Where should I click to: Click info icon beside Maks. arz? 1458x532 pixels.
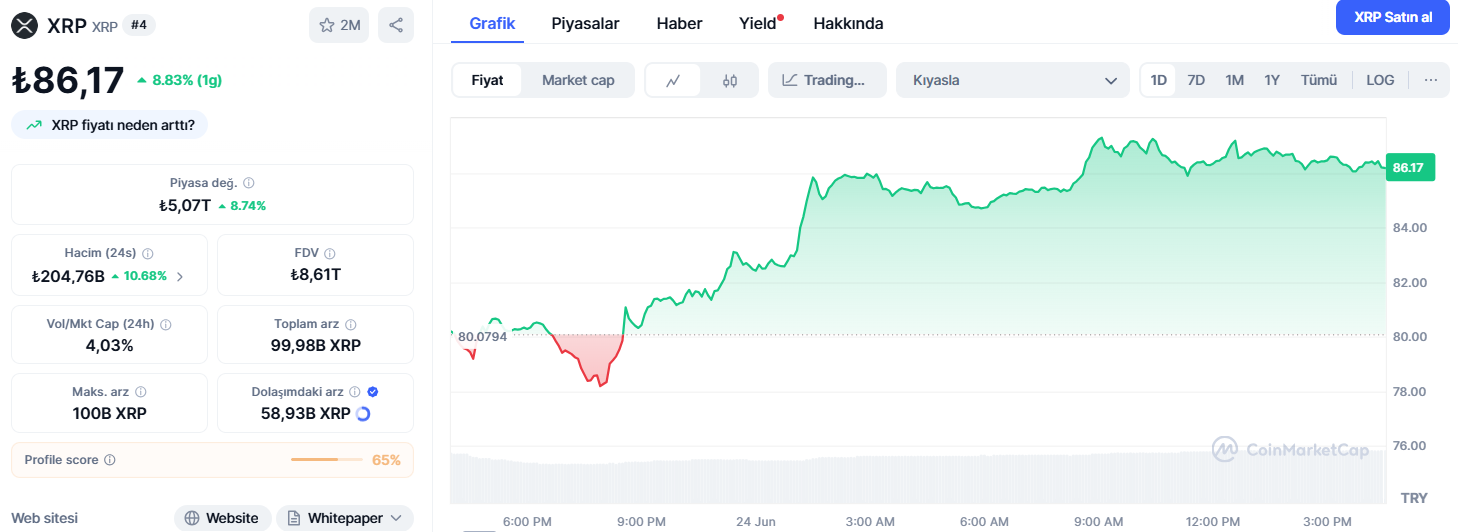141,392
